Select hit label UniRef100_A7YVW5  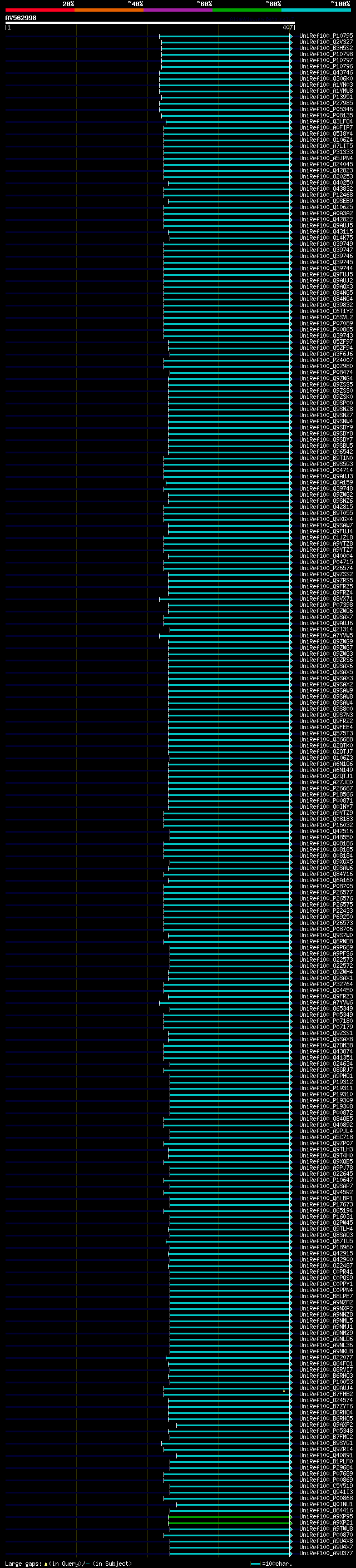pyautogui.click(x=326, y=635)
